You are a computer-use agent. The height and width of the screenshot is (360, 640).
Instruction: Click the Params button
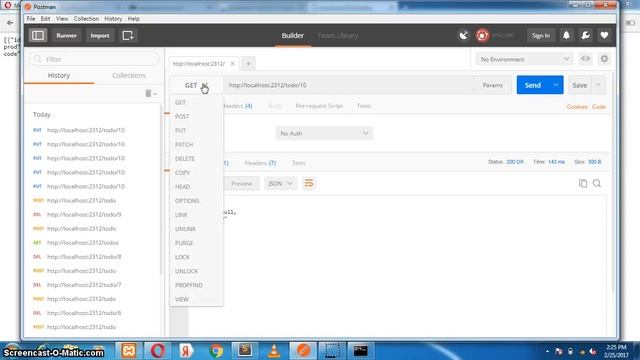[x=493, y=85]
